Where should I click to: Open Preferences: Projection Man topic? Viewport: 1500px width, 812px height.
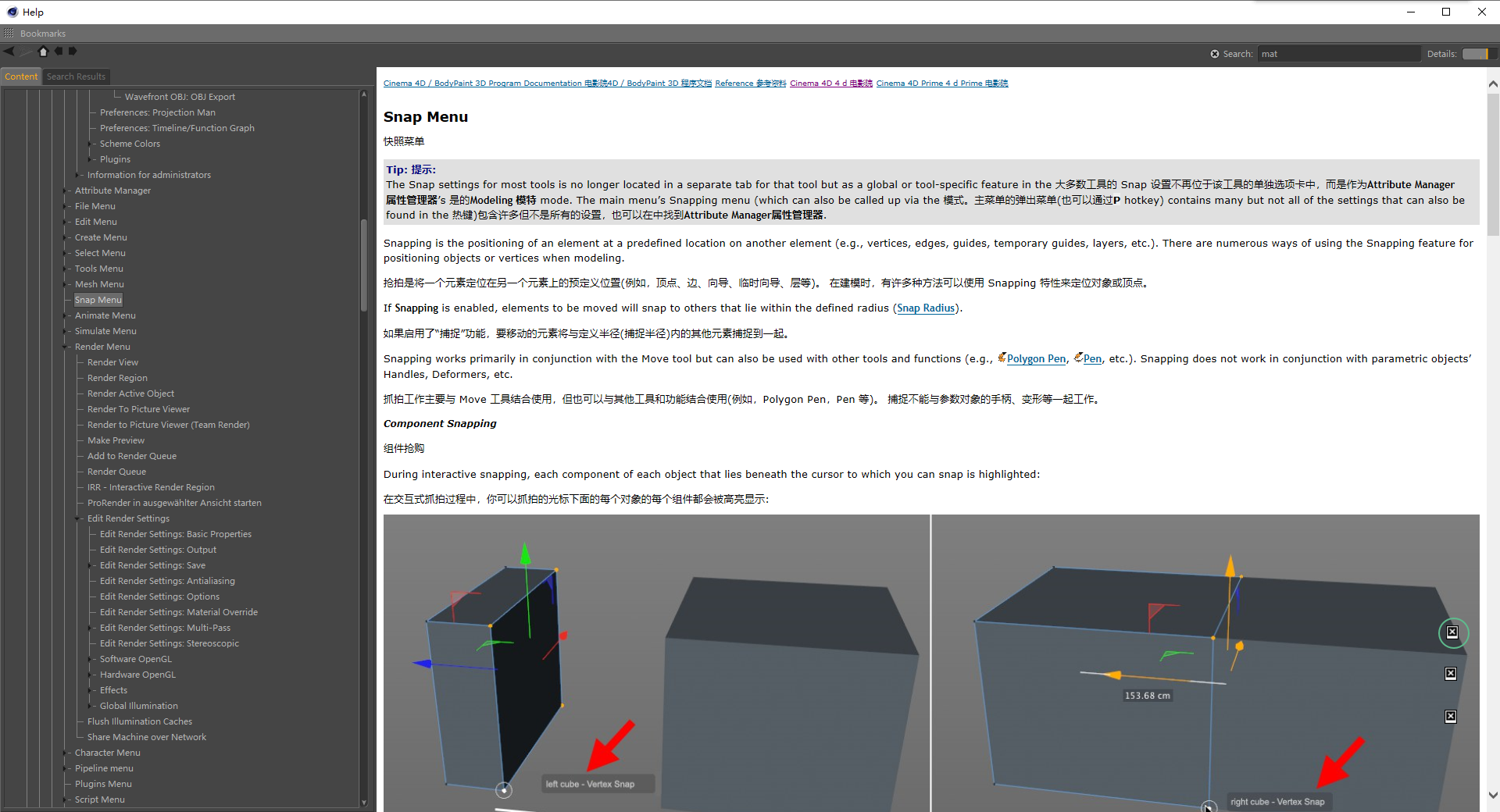tap(158, 112)
